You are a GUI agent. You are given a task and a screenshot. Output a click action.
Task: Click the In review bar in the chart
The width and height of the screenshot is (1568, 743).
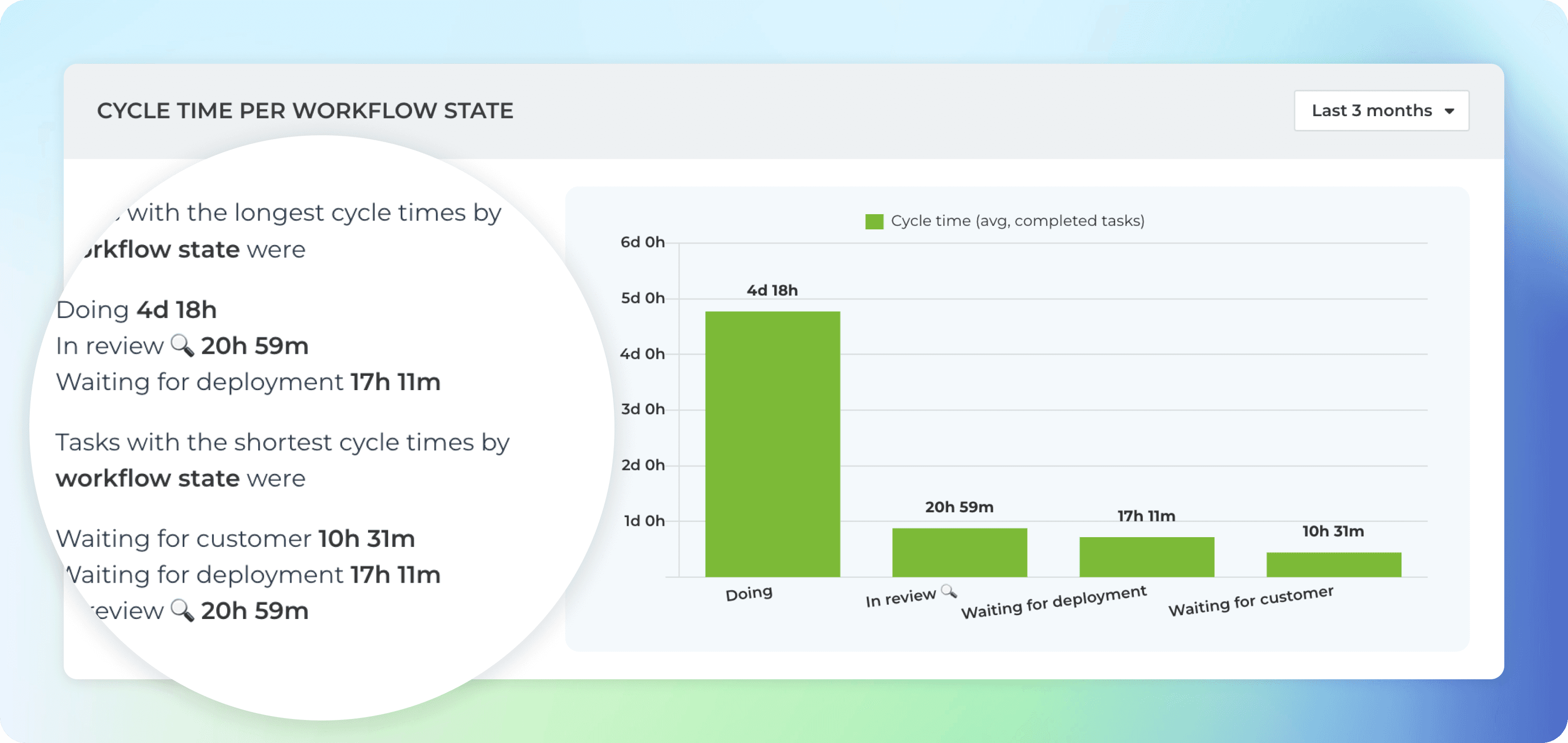point(959,552)
